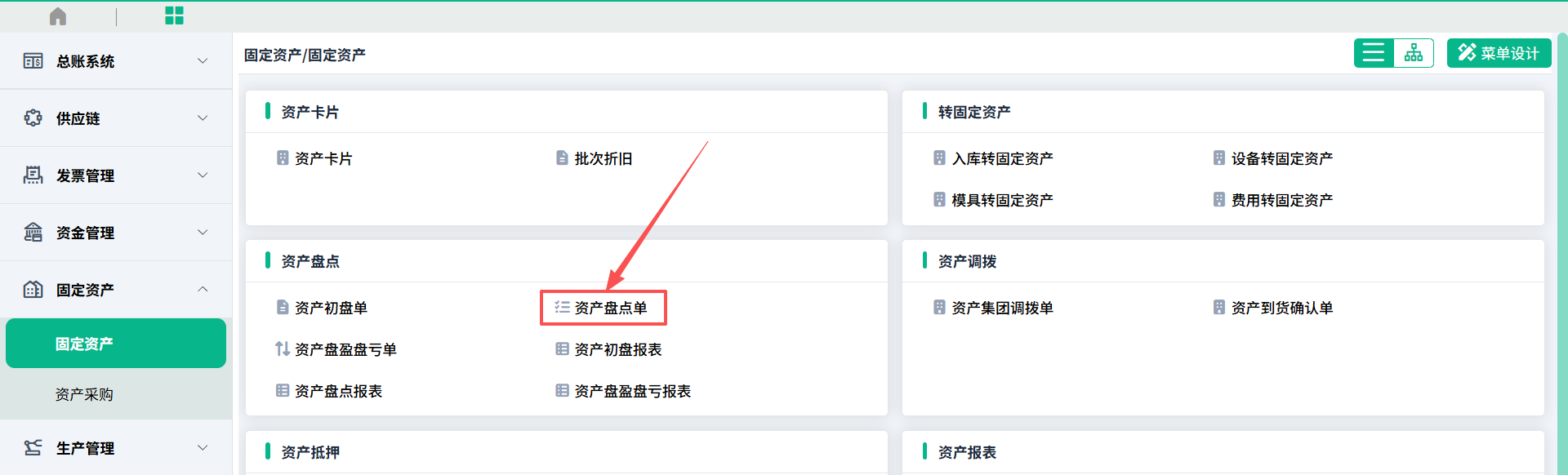Click the 资产卡片 document icon

pos(283,158)
